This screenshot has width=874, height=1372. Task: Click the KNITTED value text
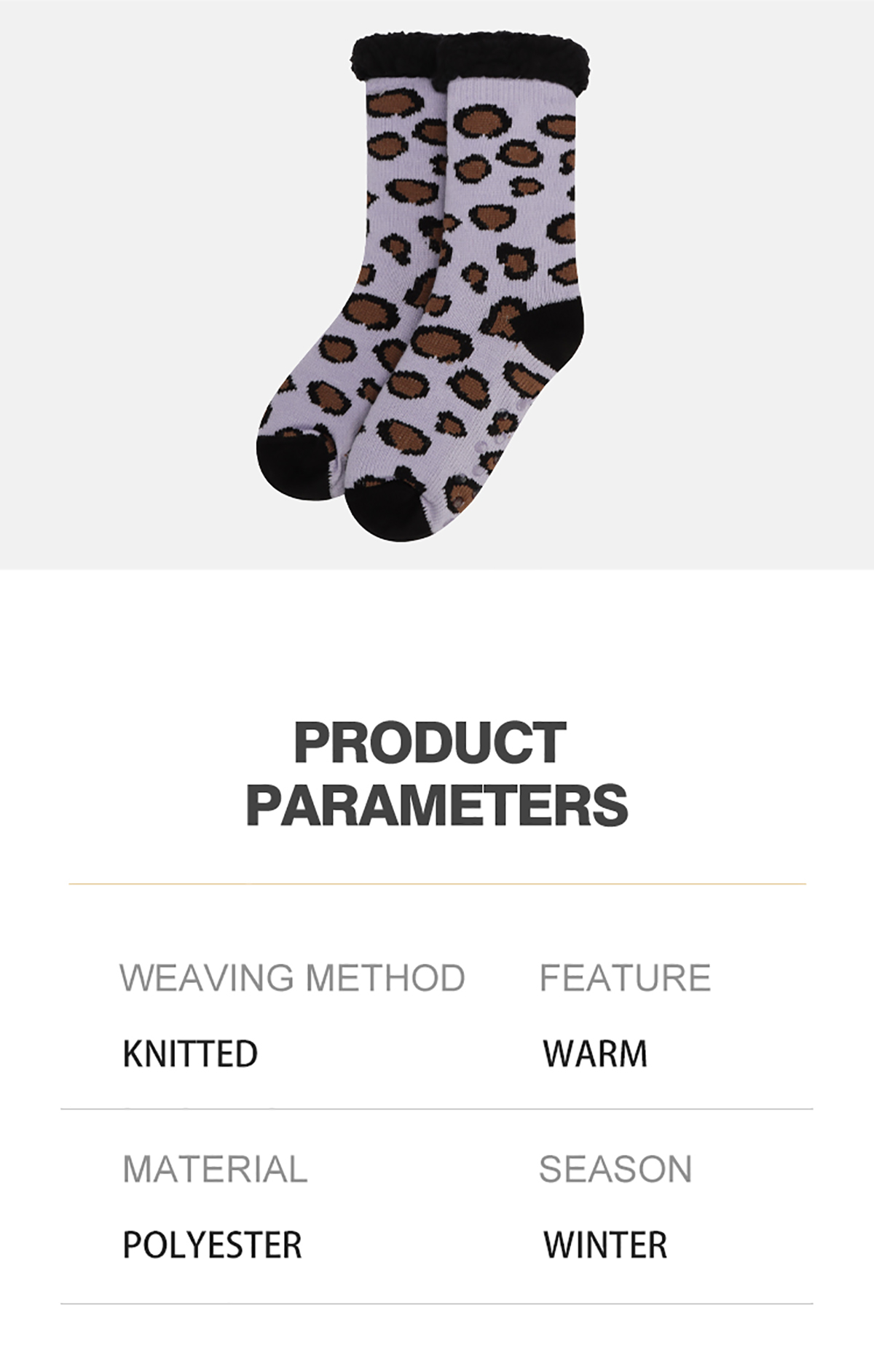coord(190,1054)
